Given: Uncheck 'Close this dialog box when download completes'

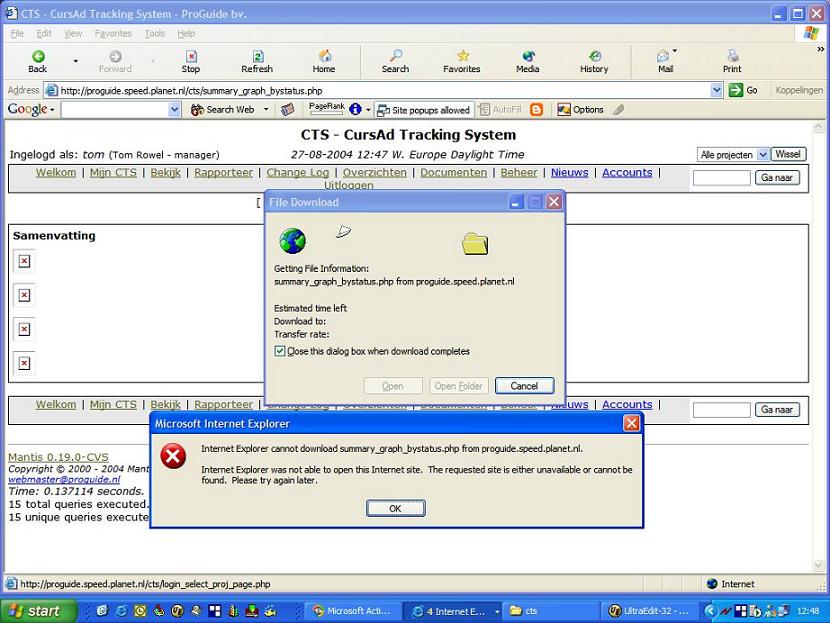Looking at the screenshot, I should 280,351.
